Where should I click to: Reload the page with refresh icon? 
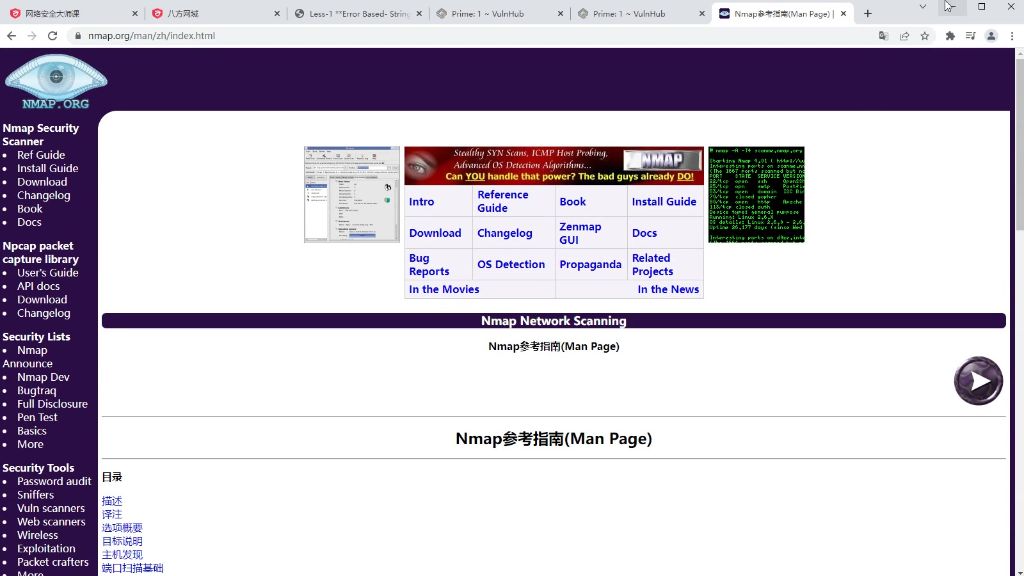(53, 36)
